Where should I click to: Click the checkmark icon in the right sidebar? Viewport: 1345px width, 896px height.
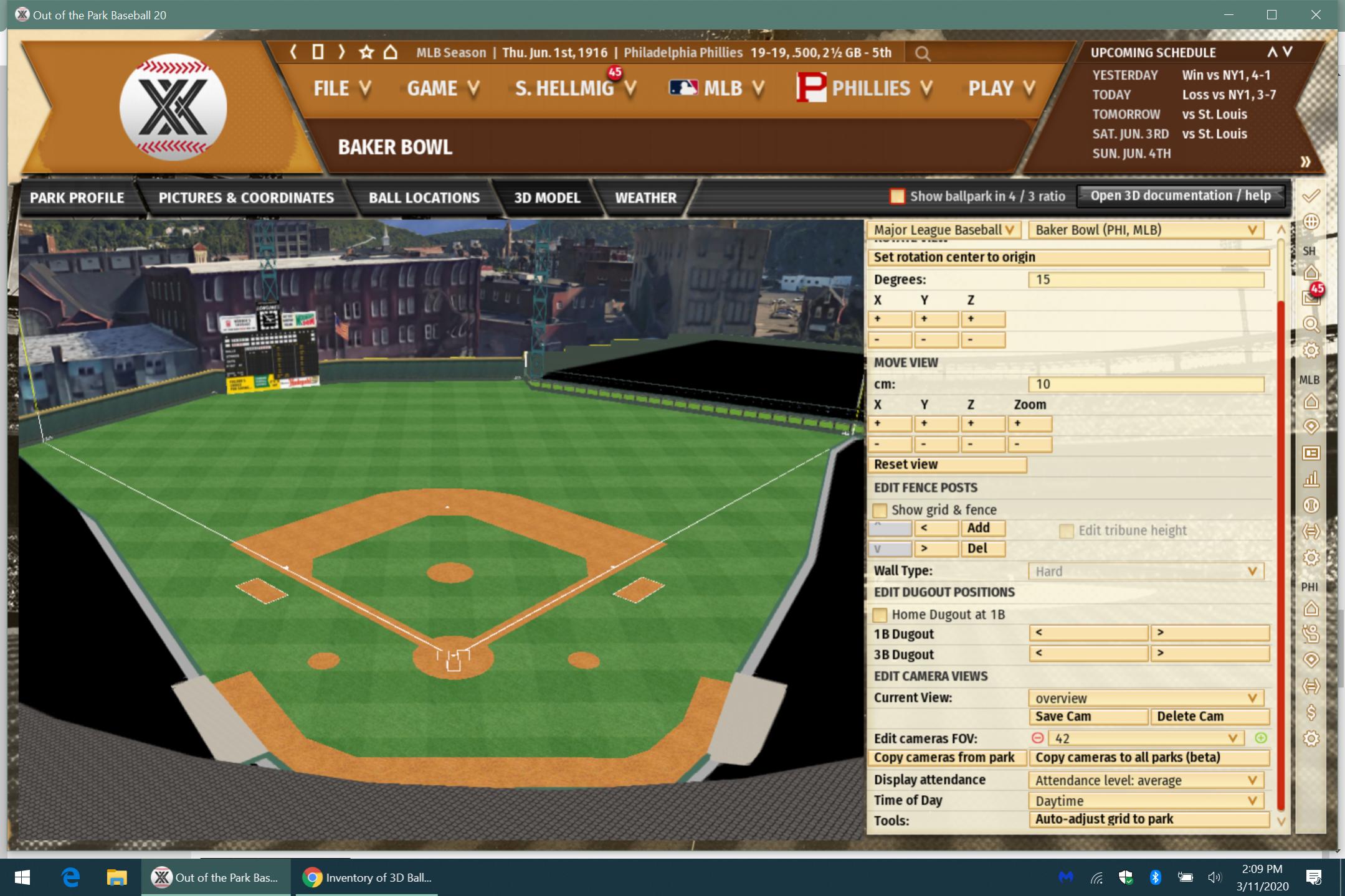tap(1311, 196)
